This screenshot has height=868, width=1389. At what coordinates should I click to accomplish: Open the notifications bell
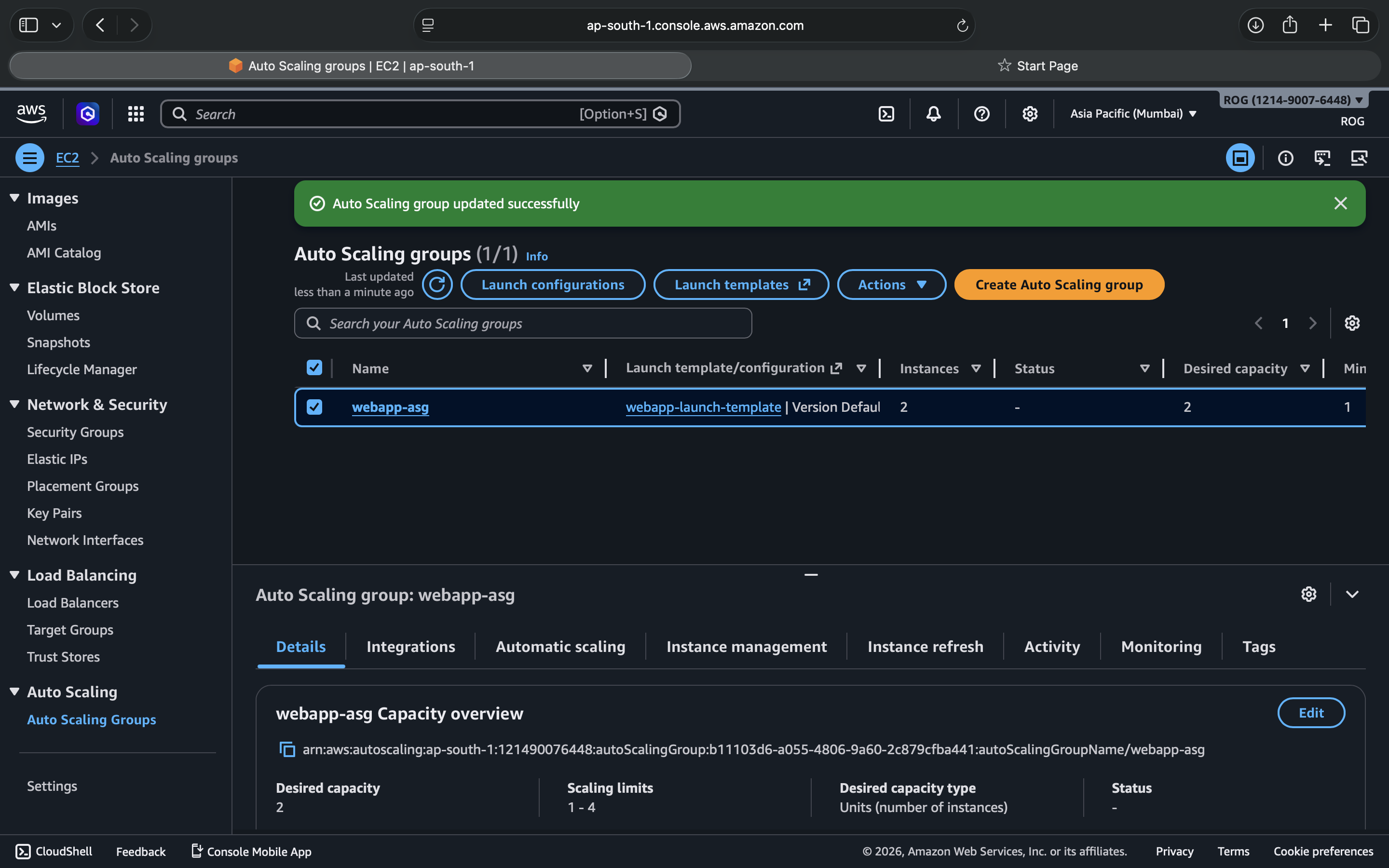[x=933, y=114]
